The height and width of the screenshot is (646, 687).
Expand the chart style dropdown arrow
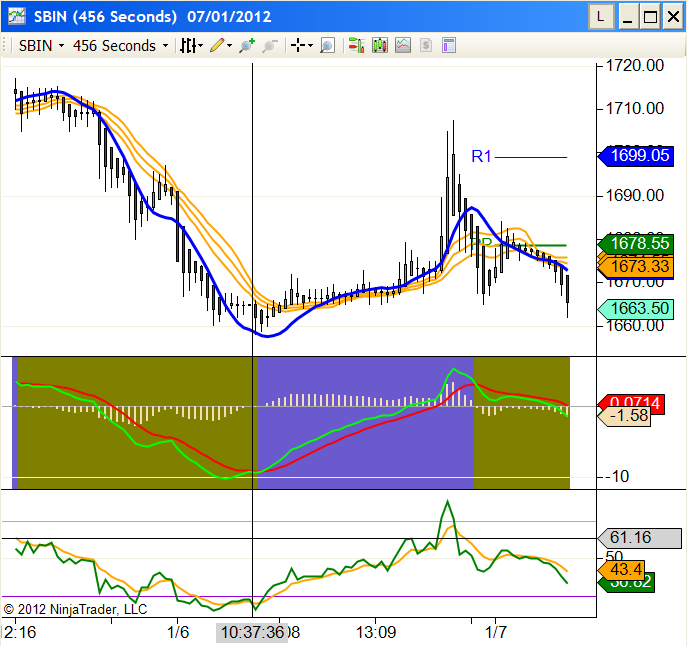(x=201, y=46)
